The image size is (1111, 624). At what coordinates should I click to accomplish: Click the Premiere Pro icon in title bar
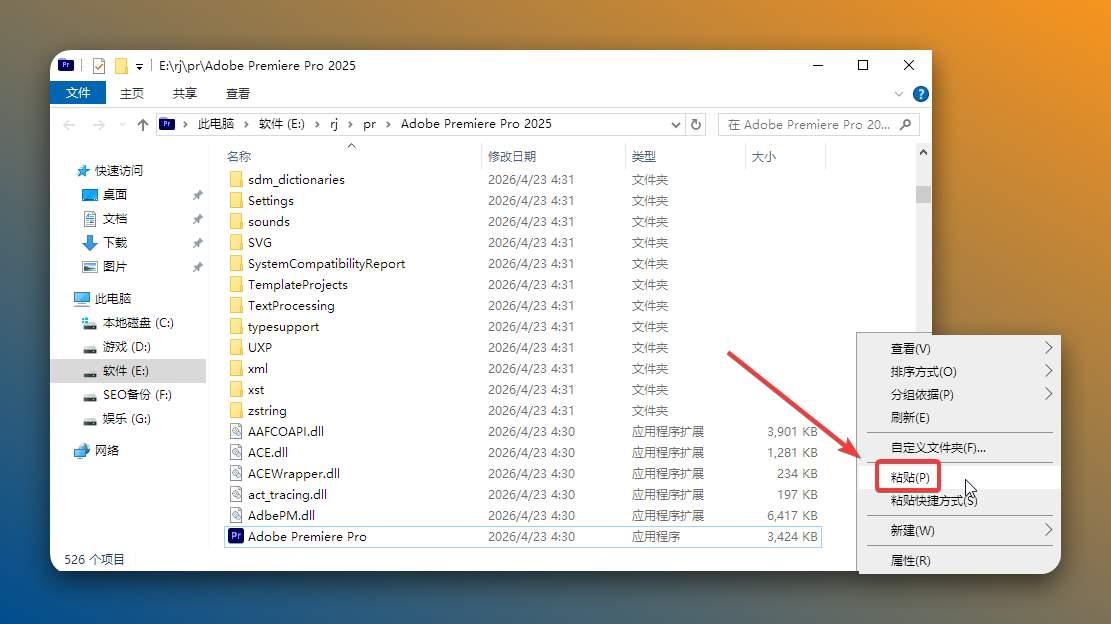pyautogui.click(x=66, y=65)
